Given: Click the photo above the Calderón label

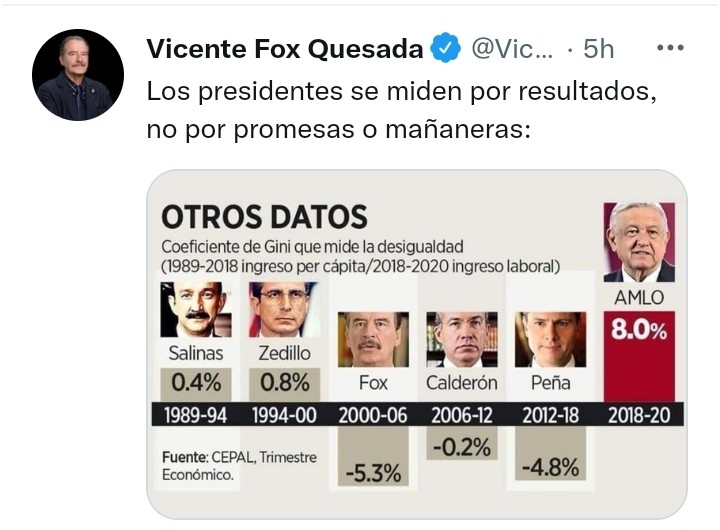Looking at the screenshot, I should [462, 339].
